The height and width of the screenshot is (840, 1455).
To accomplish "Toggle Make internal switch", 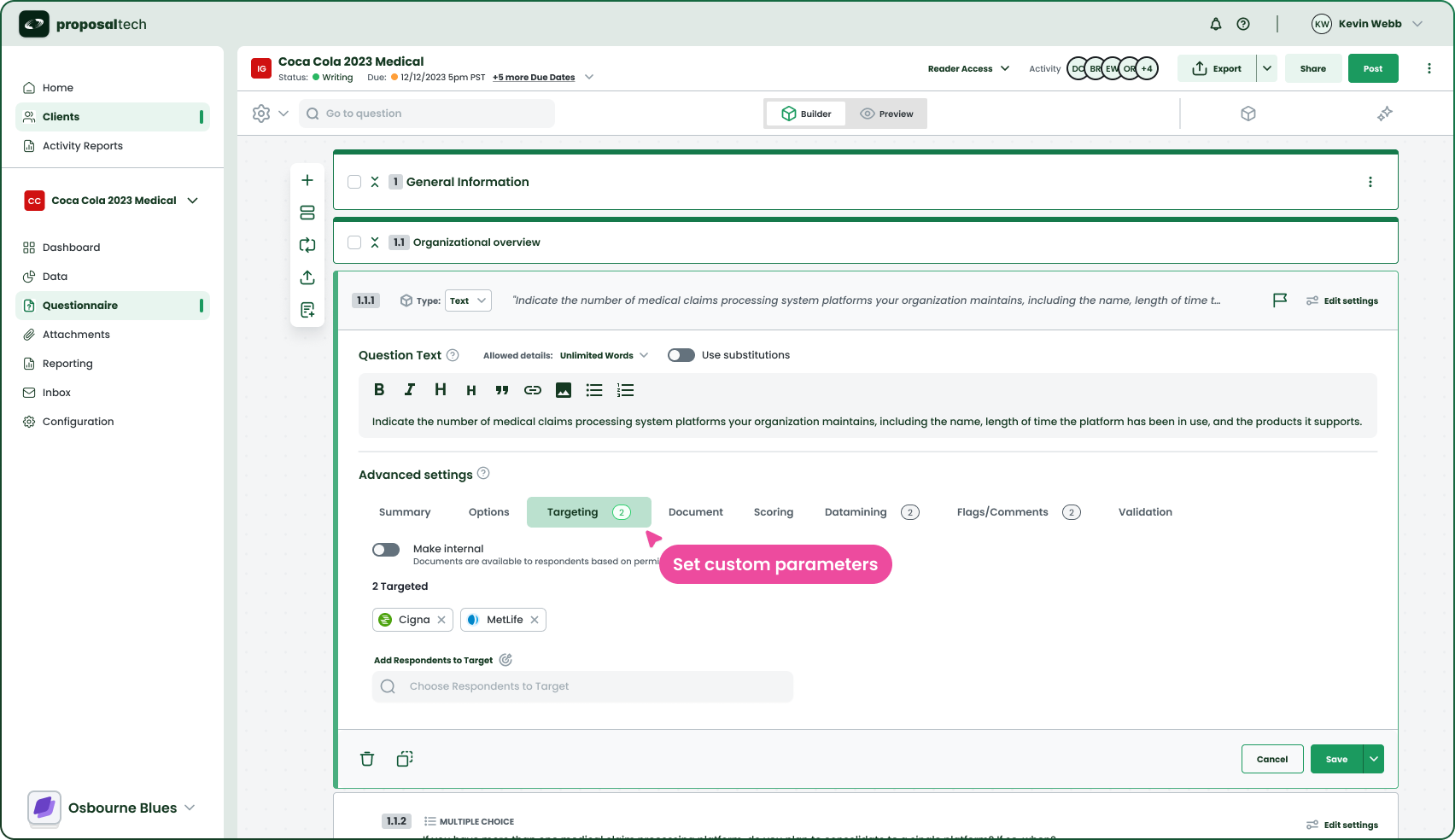I will (386, 550).
